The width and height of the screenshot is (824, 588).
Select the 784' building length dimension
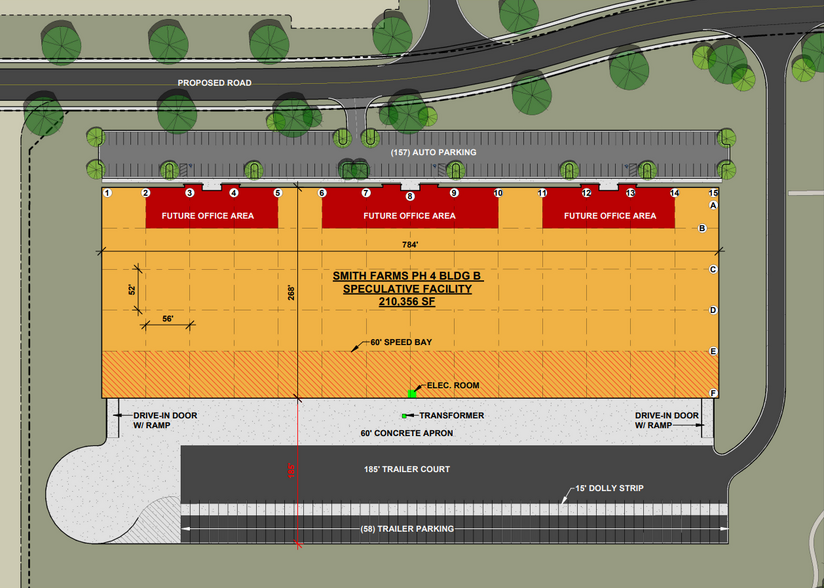pos(410,245)
